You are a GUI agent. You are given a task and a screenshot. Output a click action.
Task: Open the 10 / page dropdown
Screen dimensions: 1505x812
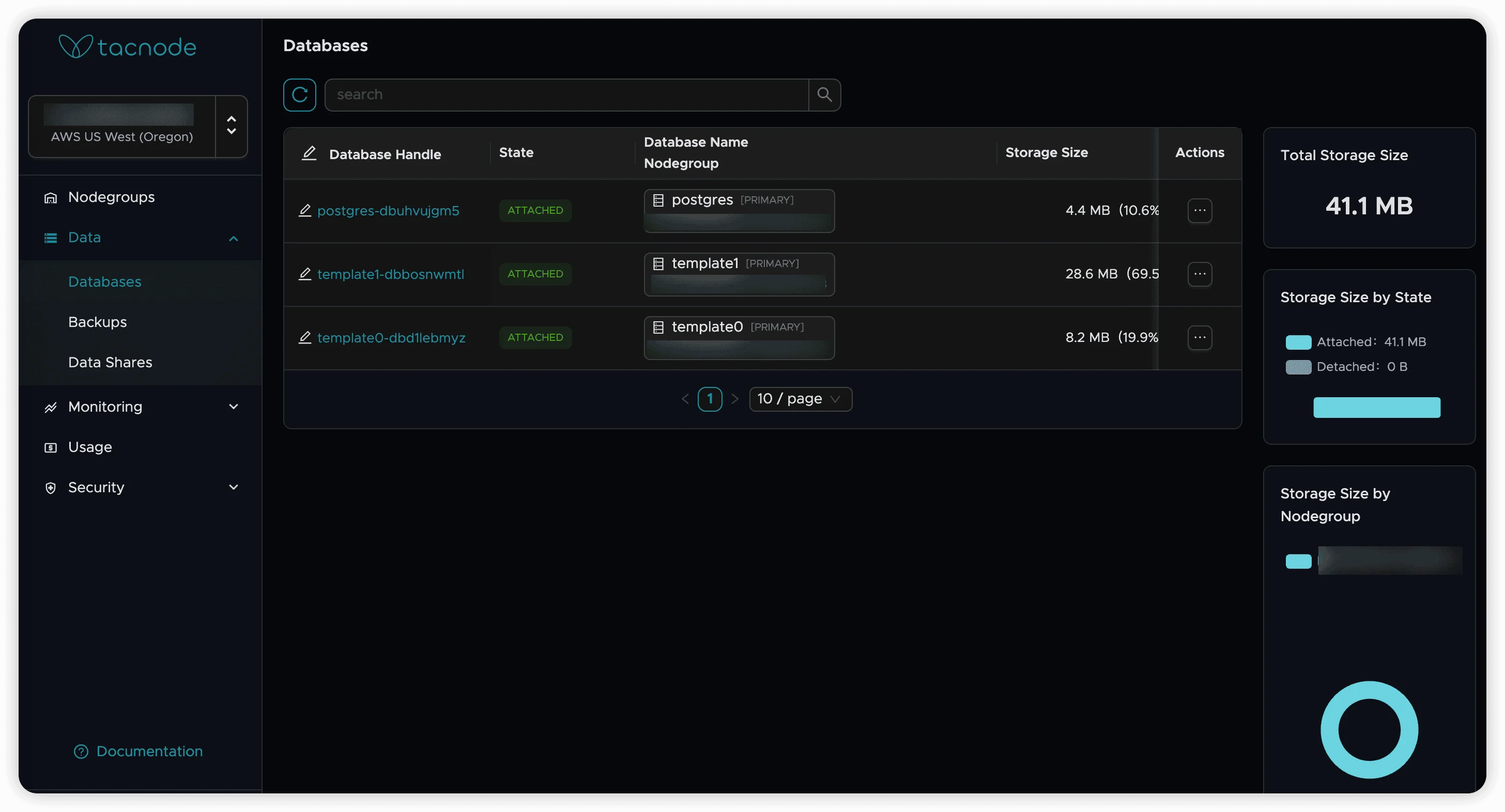pos(800,399)
